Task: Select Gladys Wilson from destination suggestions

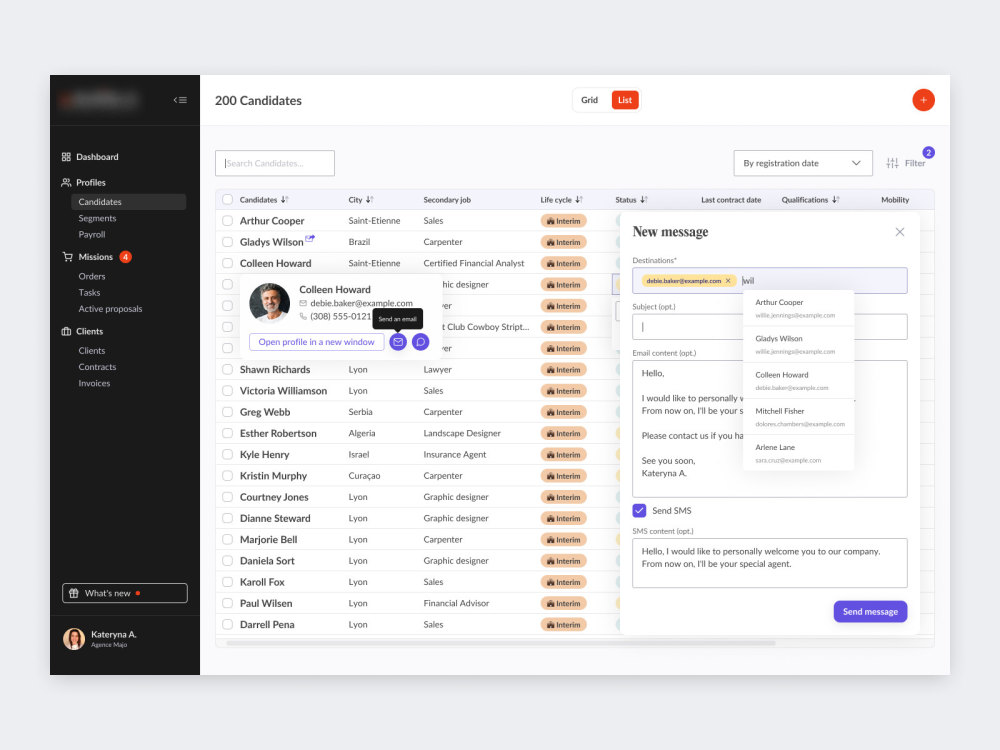Action: click(798, 344)
